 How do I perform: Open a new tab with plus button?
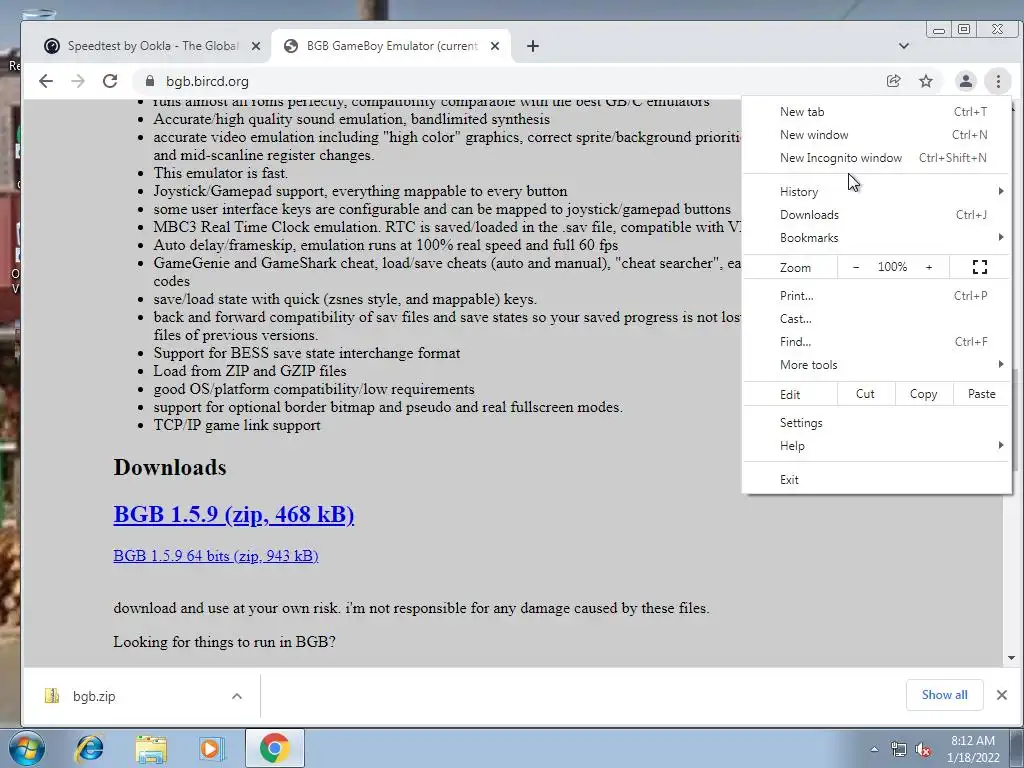pyautogui.click(x=533, y=46)
